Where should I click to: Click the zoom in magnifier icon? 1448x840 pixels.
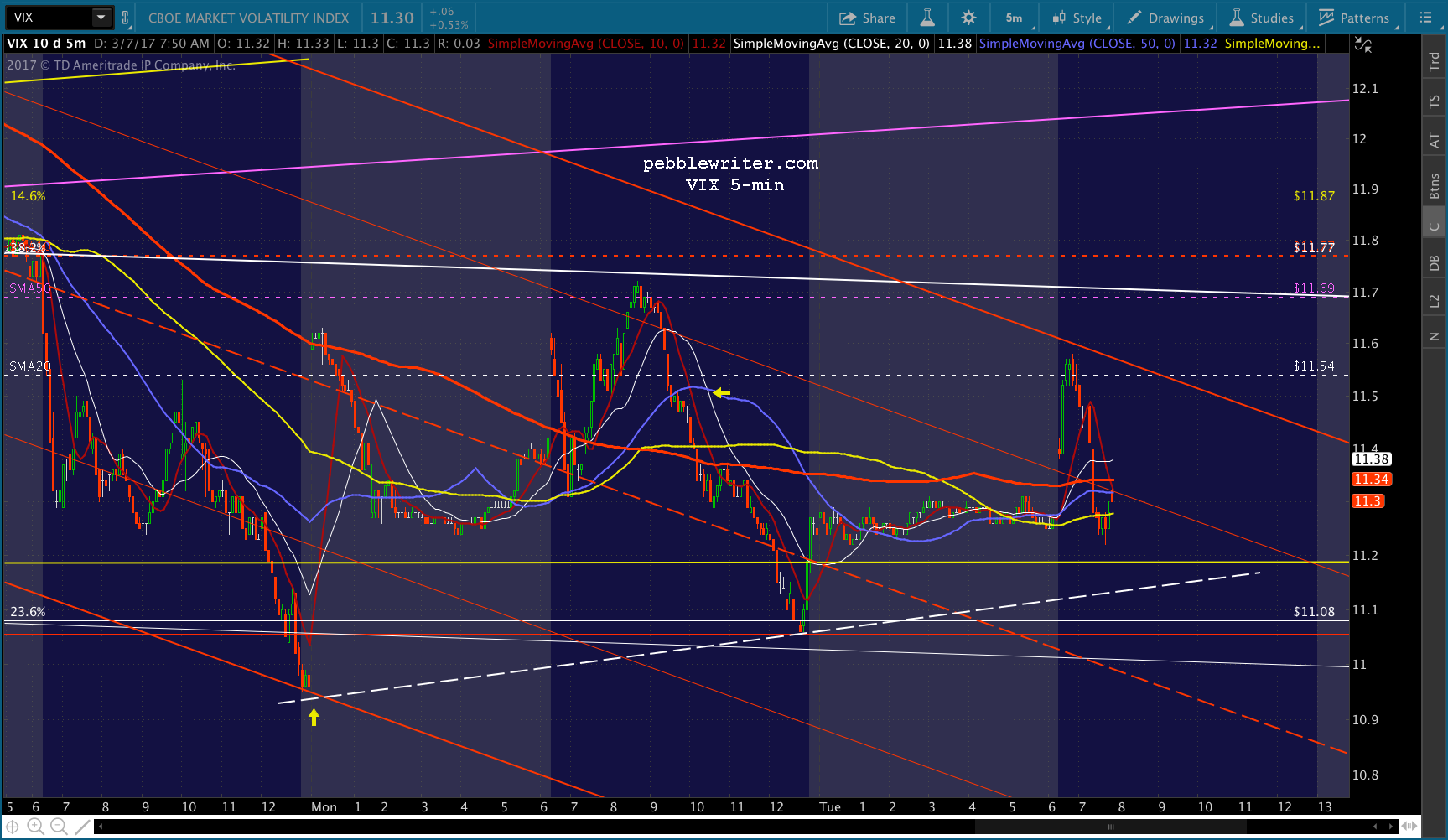(35, 827)
